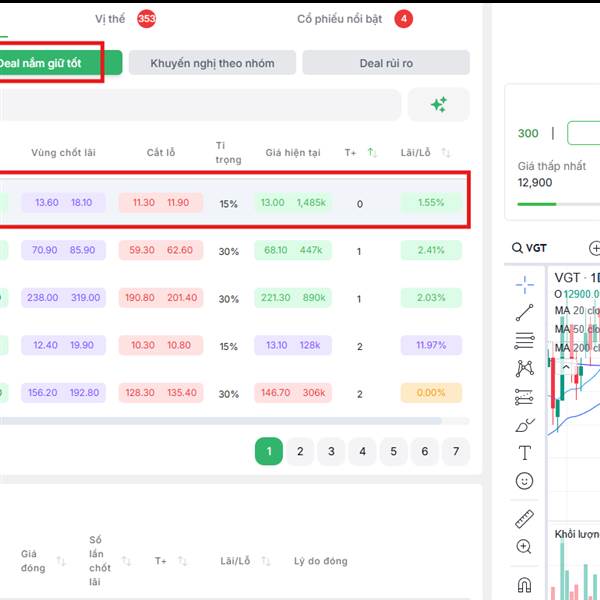This screenshot has height=600, width=600.
Task: Sort the Giá đóng column
Action: click(x=61, y=561)
